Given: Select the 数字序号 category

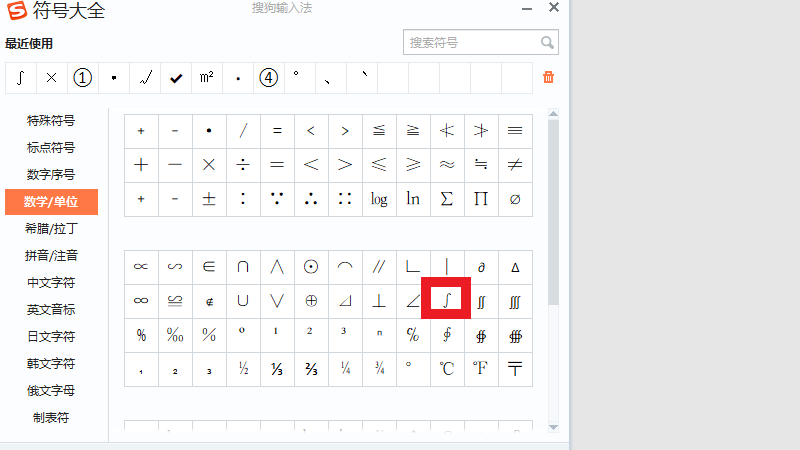Looking at the screenshot, I should (x=51, y=175).
